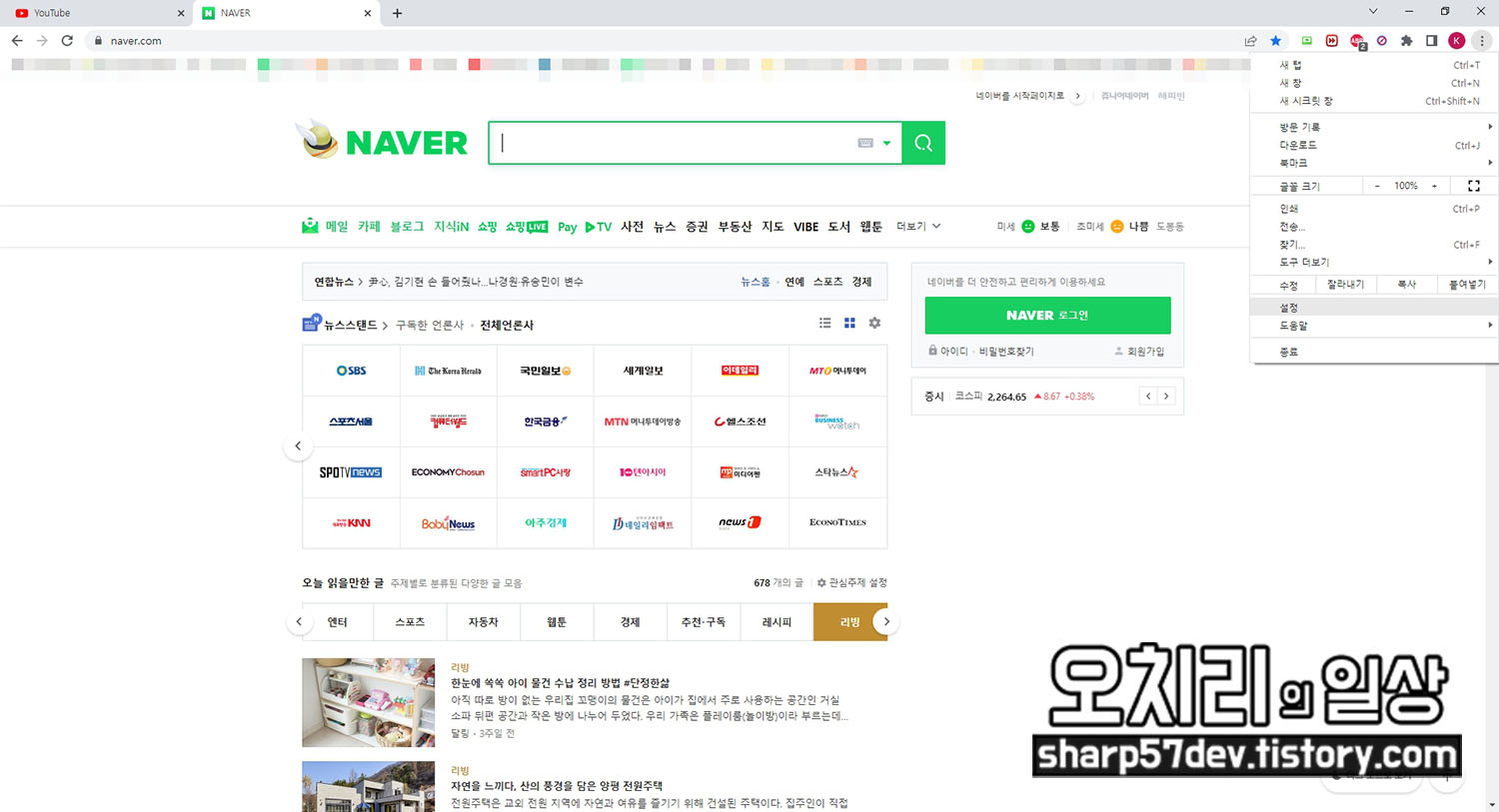Reload the Naver page
This screenshot has width=1499, height=812.
(67, 41)
